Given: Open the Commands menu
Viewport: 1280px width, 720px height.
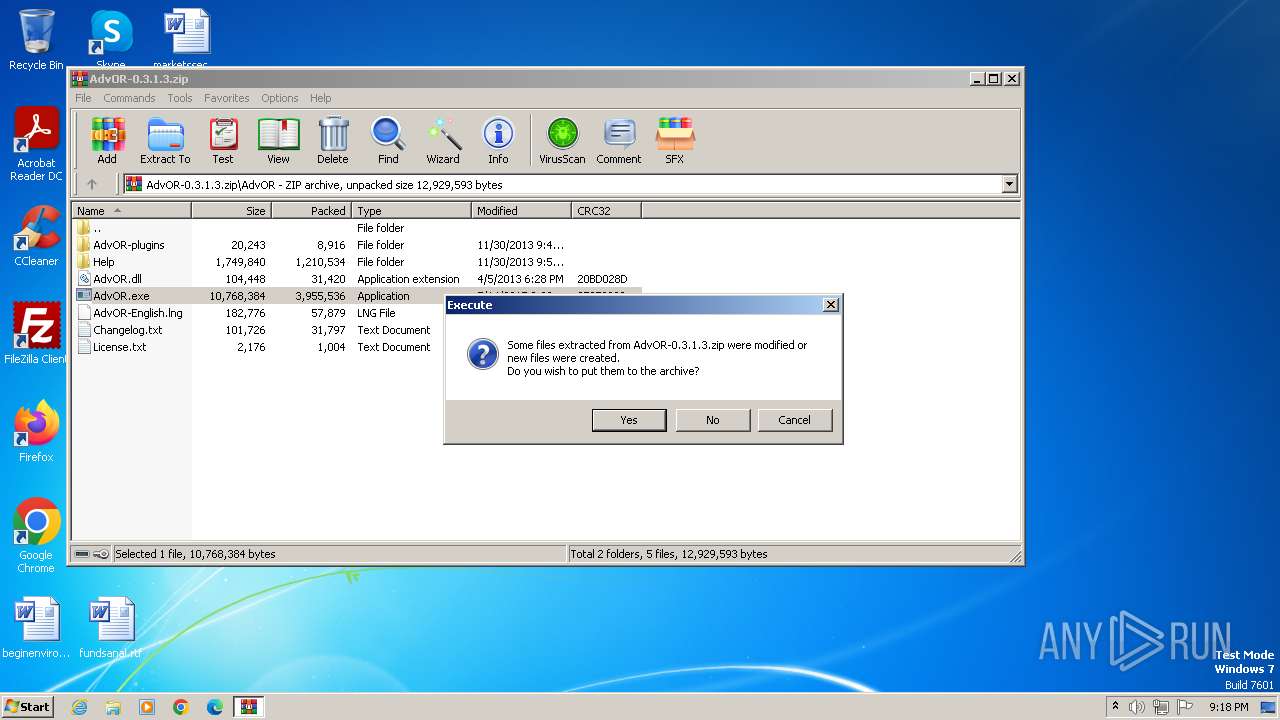Looking at the screenshot, I should click(129, 98).
